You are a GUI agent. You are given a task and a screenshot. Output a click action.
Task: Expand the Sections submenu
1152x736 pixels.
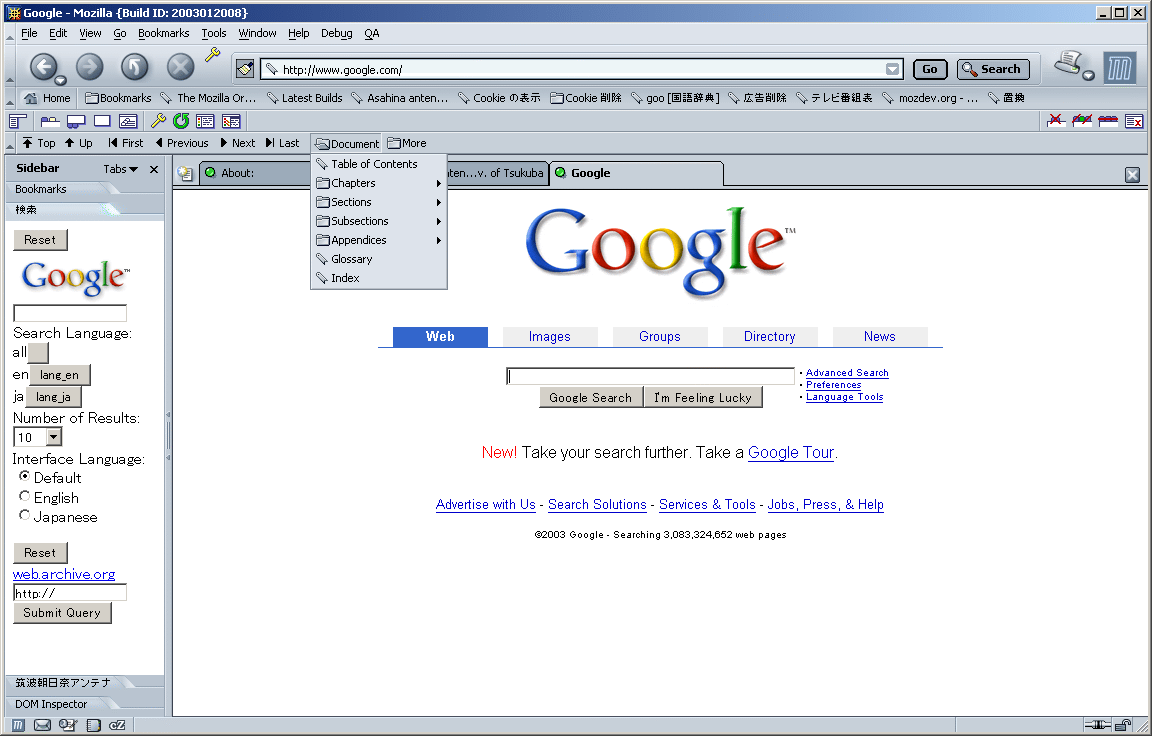pos(379,202)
